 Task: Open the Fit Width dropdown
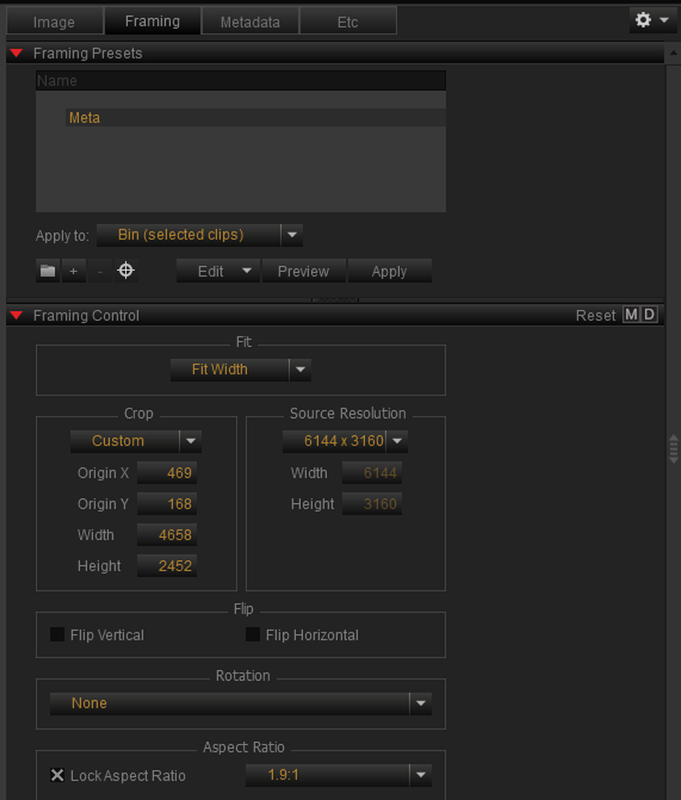[241, 369]
